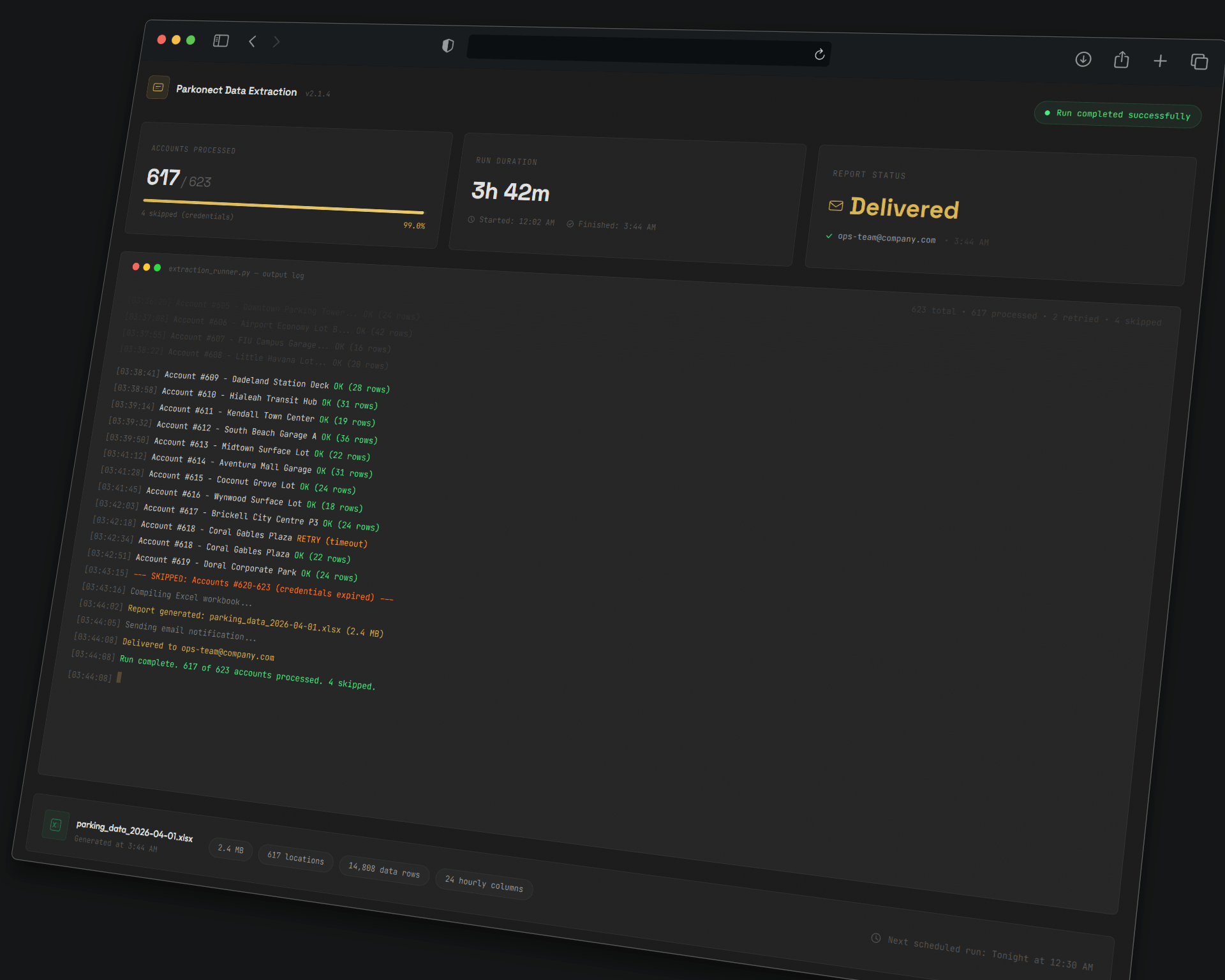
Task: Show tab overview icon
Action: coord(1199,62)
